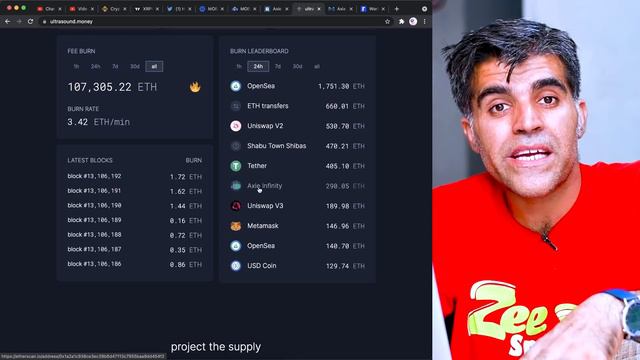Image resolution: width=640 pixels, height=360 pixels.
Task: Open block #13,106,192 link
Action: (x=94, y=176)
